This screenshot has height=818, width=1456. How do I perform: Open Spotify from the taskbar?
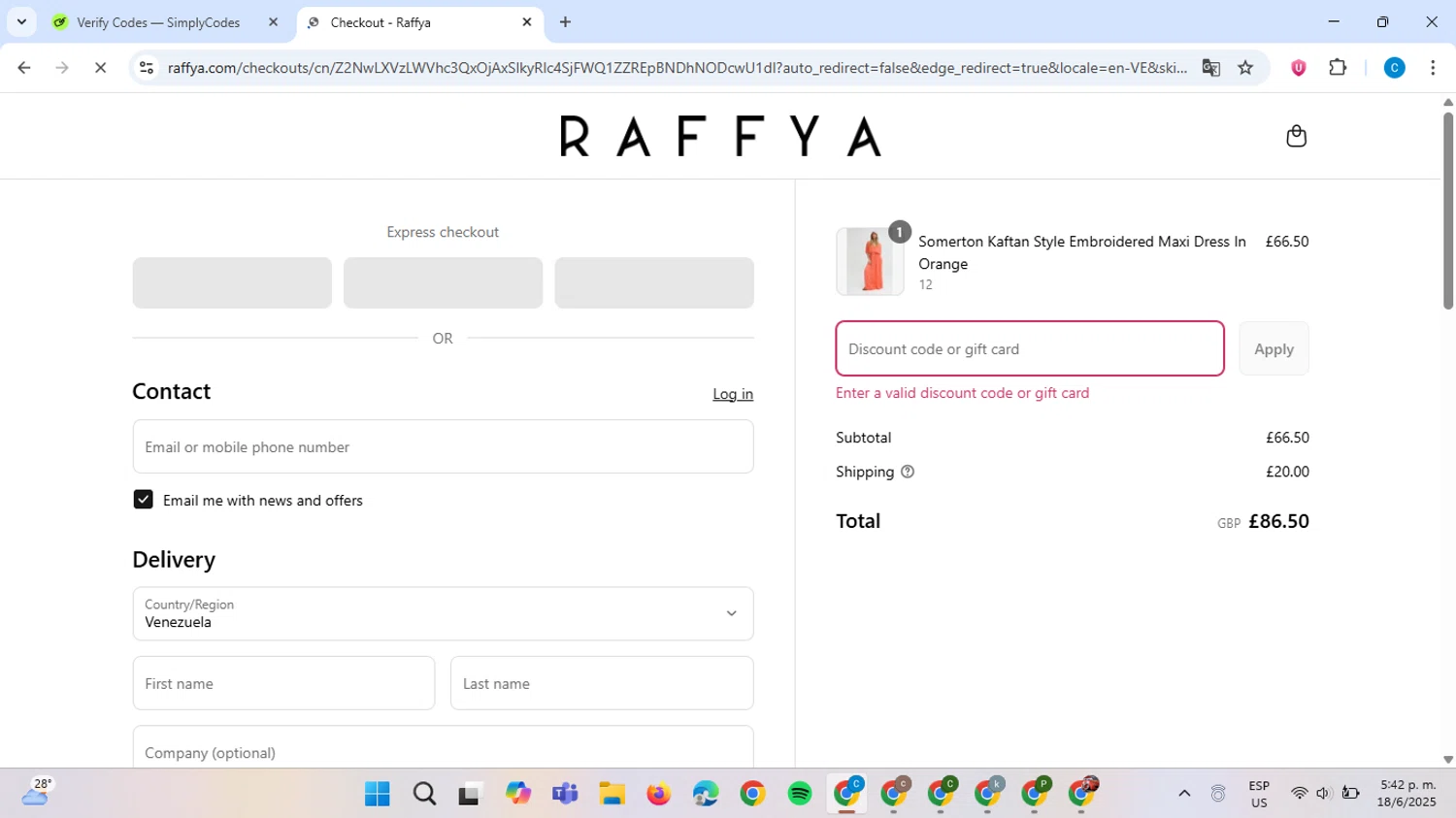(800, 794)
